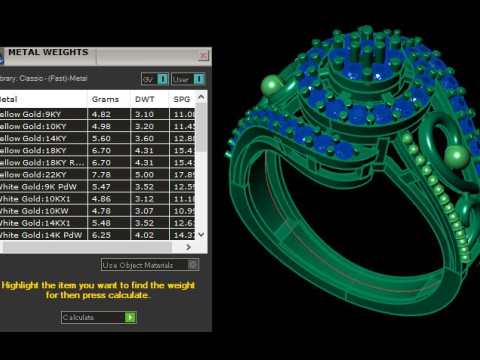Click the 3.07 DWT value
Screen dimensions: 480x360
pyautogui.click(x=144, y=211)
